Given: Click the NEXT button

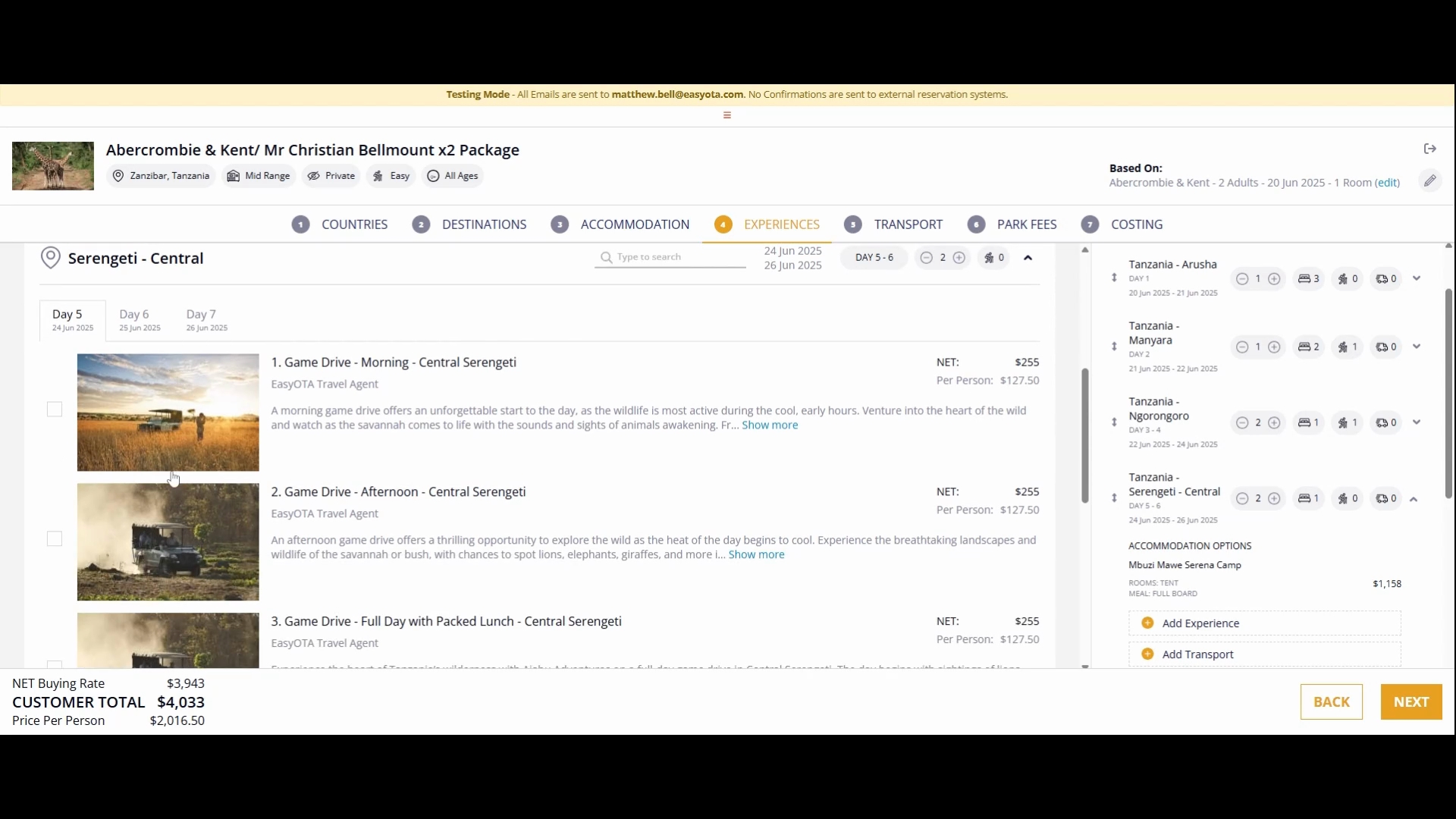Looking at the screenshot, I should 1411,702.
